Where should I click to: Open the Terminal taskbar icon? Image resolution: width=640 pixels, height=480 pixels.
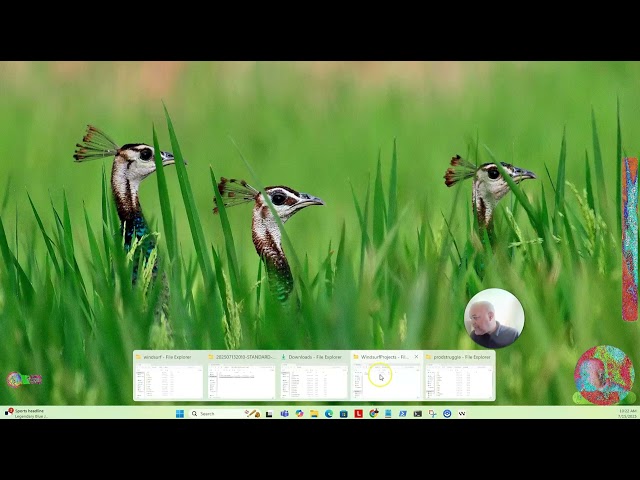tap(418, 413)
